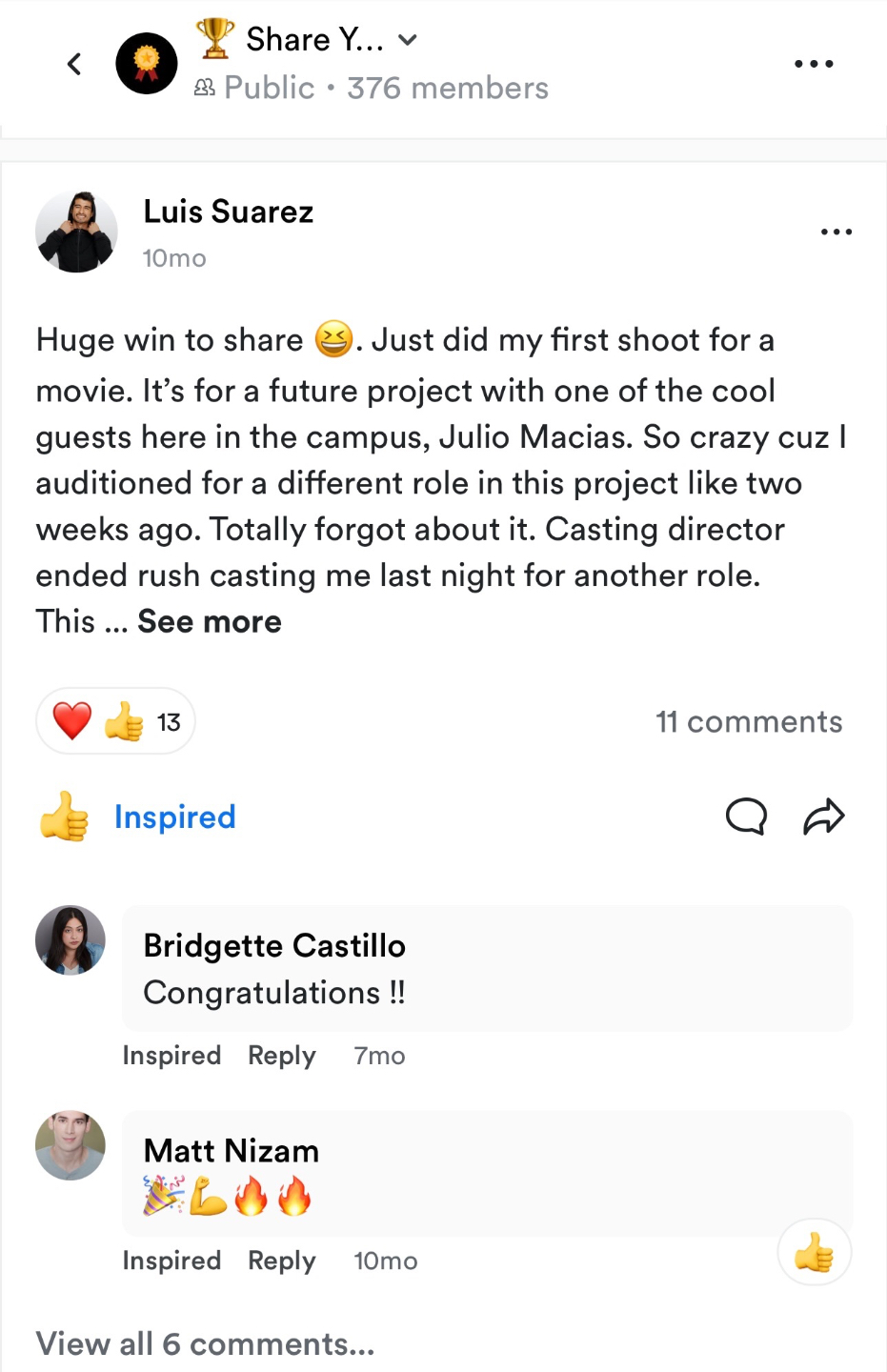Screen dimensions: 887x1372
Task: View Luis Suarez's profile picture
Action: 76,232
